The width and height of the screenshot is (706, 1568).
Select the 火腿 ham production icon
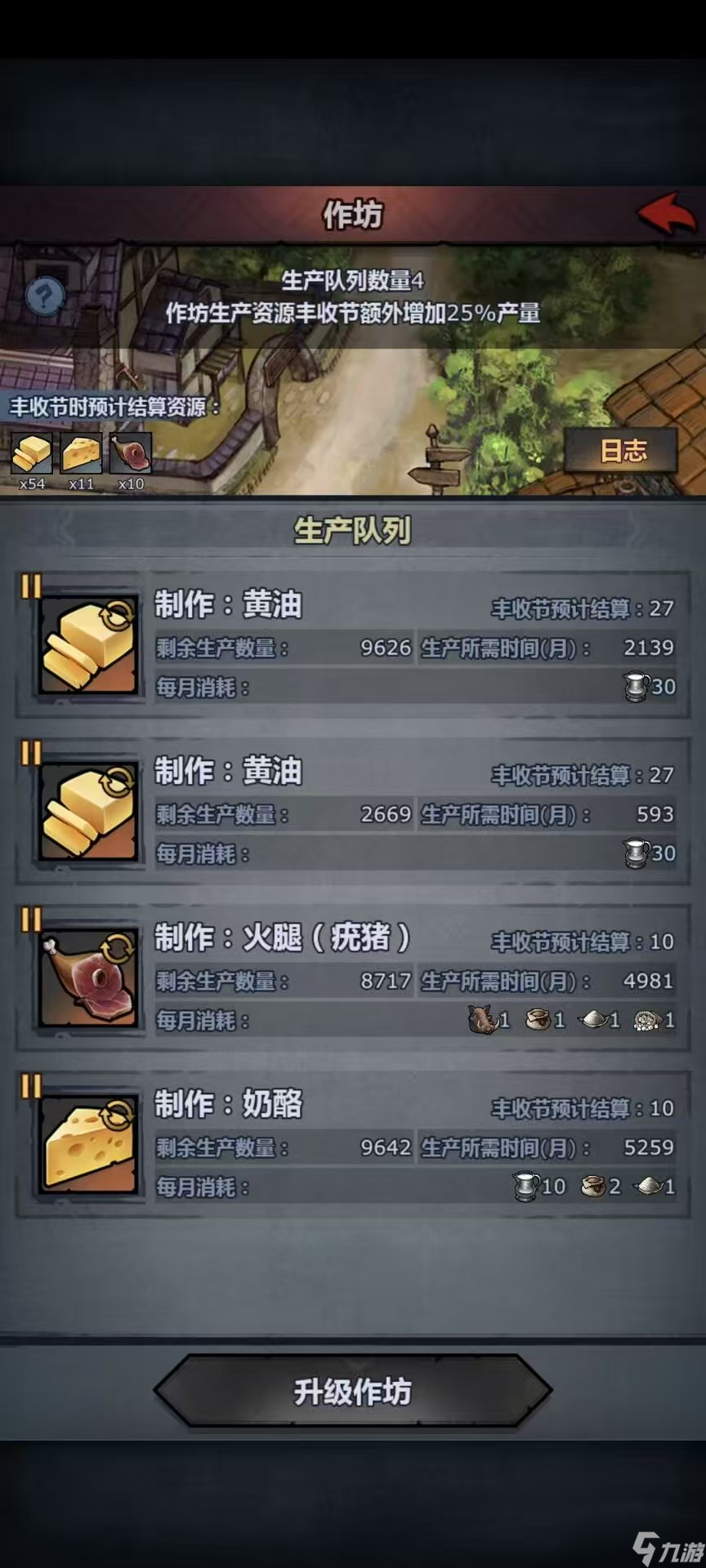pos(88,979)
